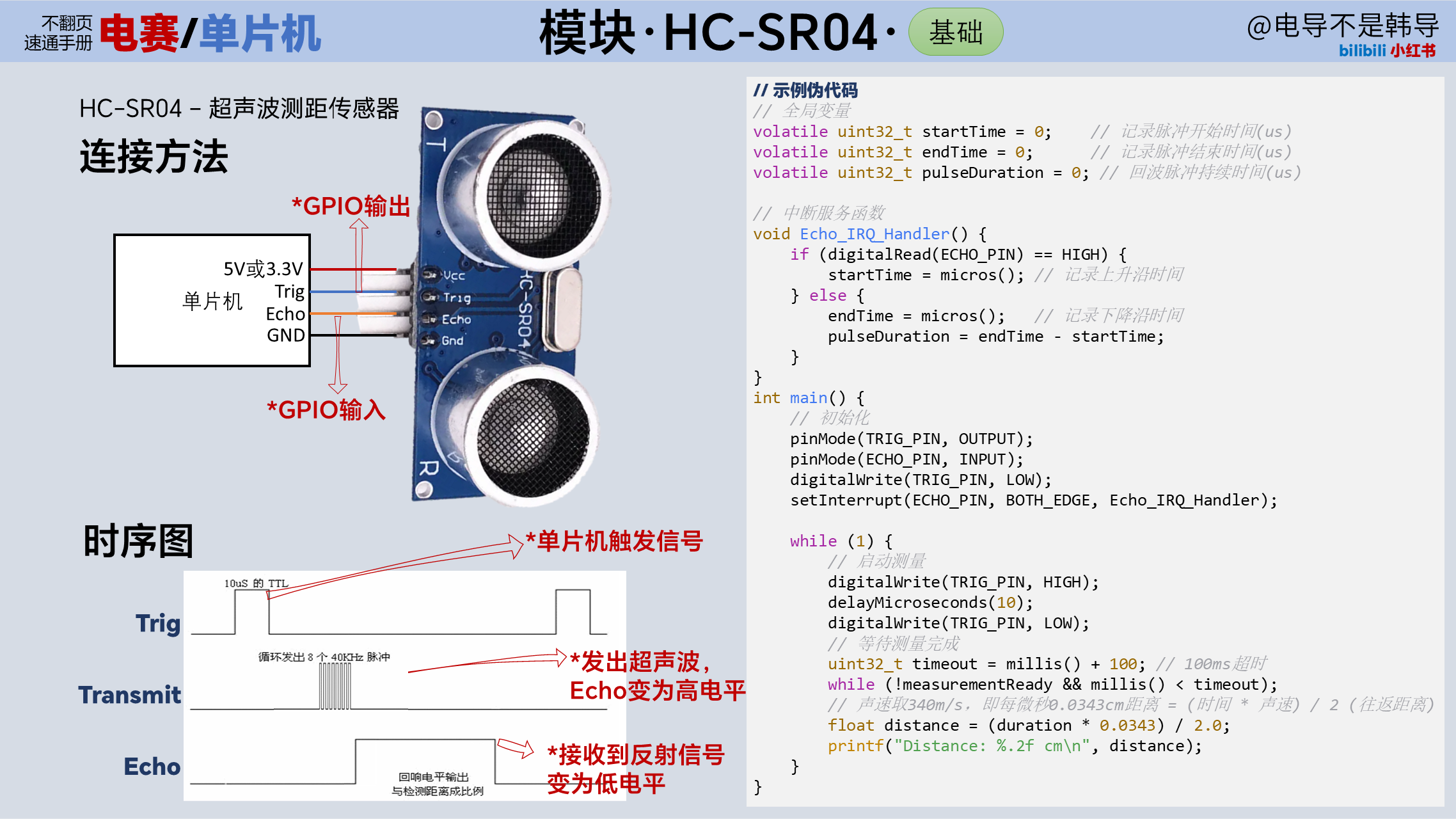Click the *单片机触发信号 annotation
Screen dimensions: 1456x819
[x=614, y=541]
